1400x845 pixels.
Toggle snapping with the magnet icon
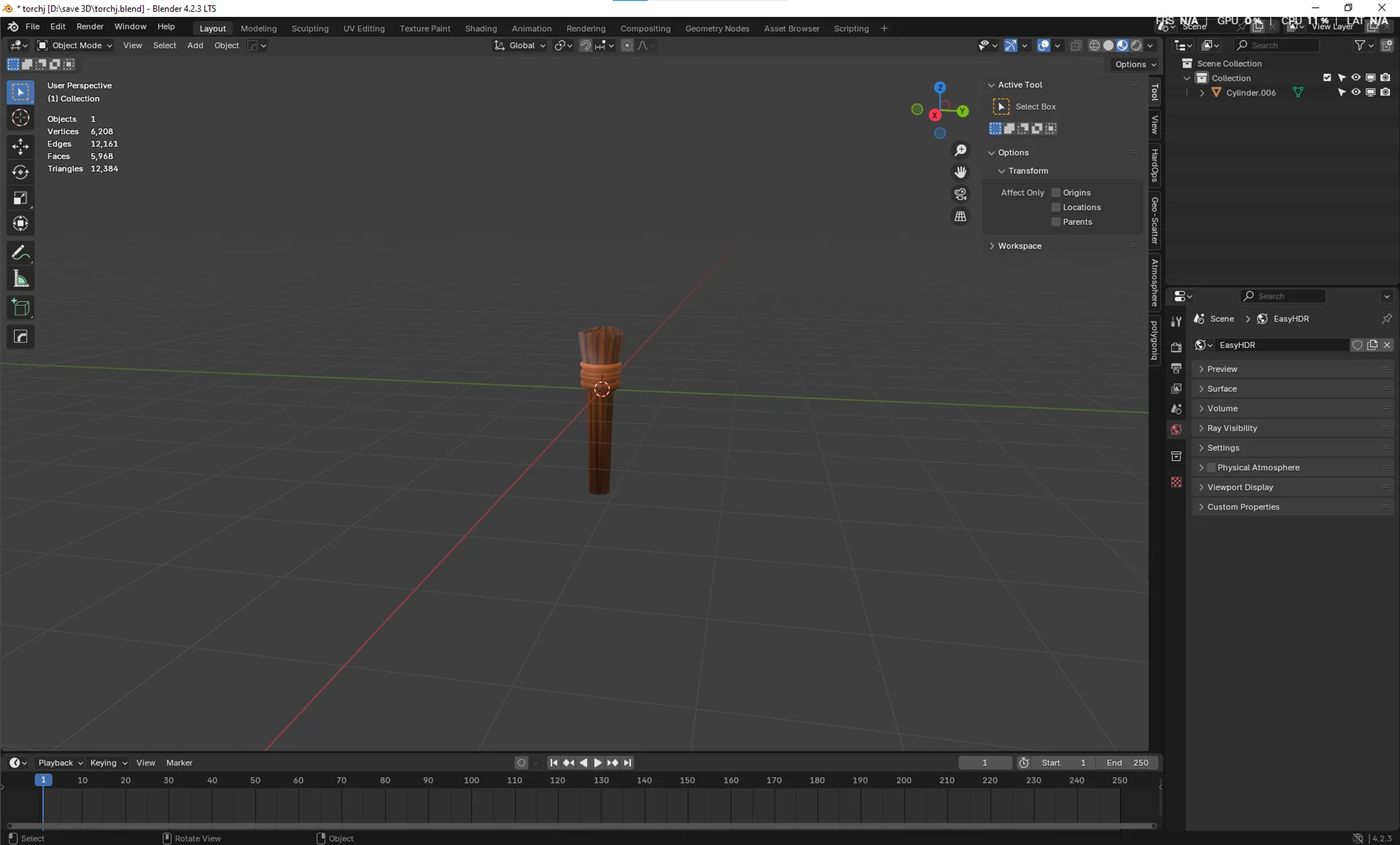(x=586, y=45)
